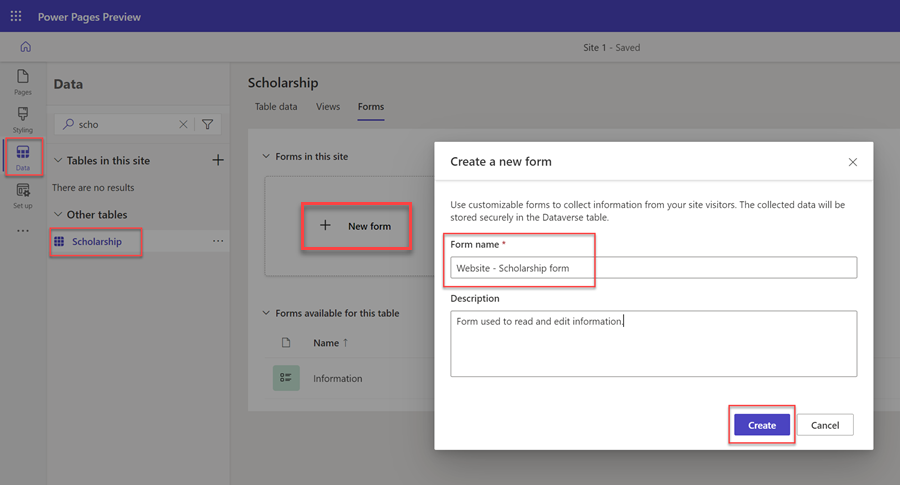Add a new table with plus icon
This screenshot has height=485, width=900.
[x=218, y=160]
